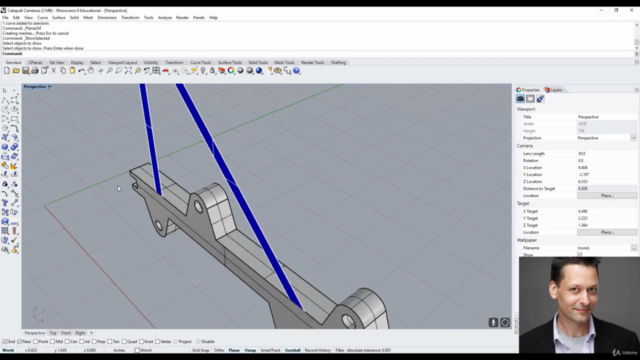Screen dimensions: 640x360
Task: Select the Circle tool in the left sidebar
Action: pos(5,109)
